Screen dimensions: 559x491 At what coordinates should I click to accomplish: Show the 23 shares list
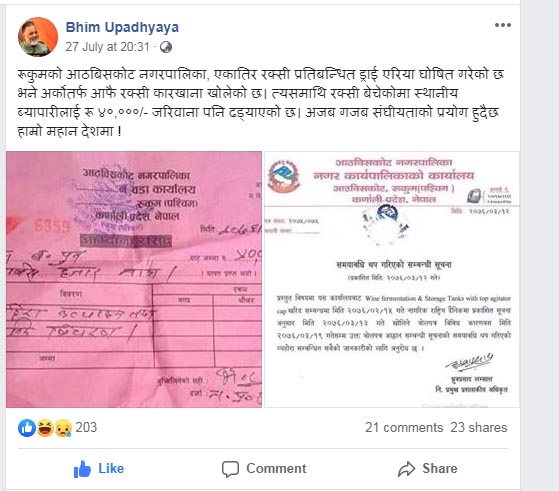click(478, 427)
